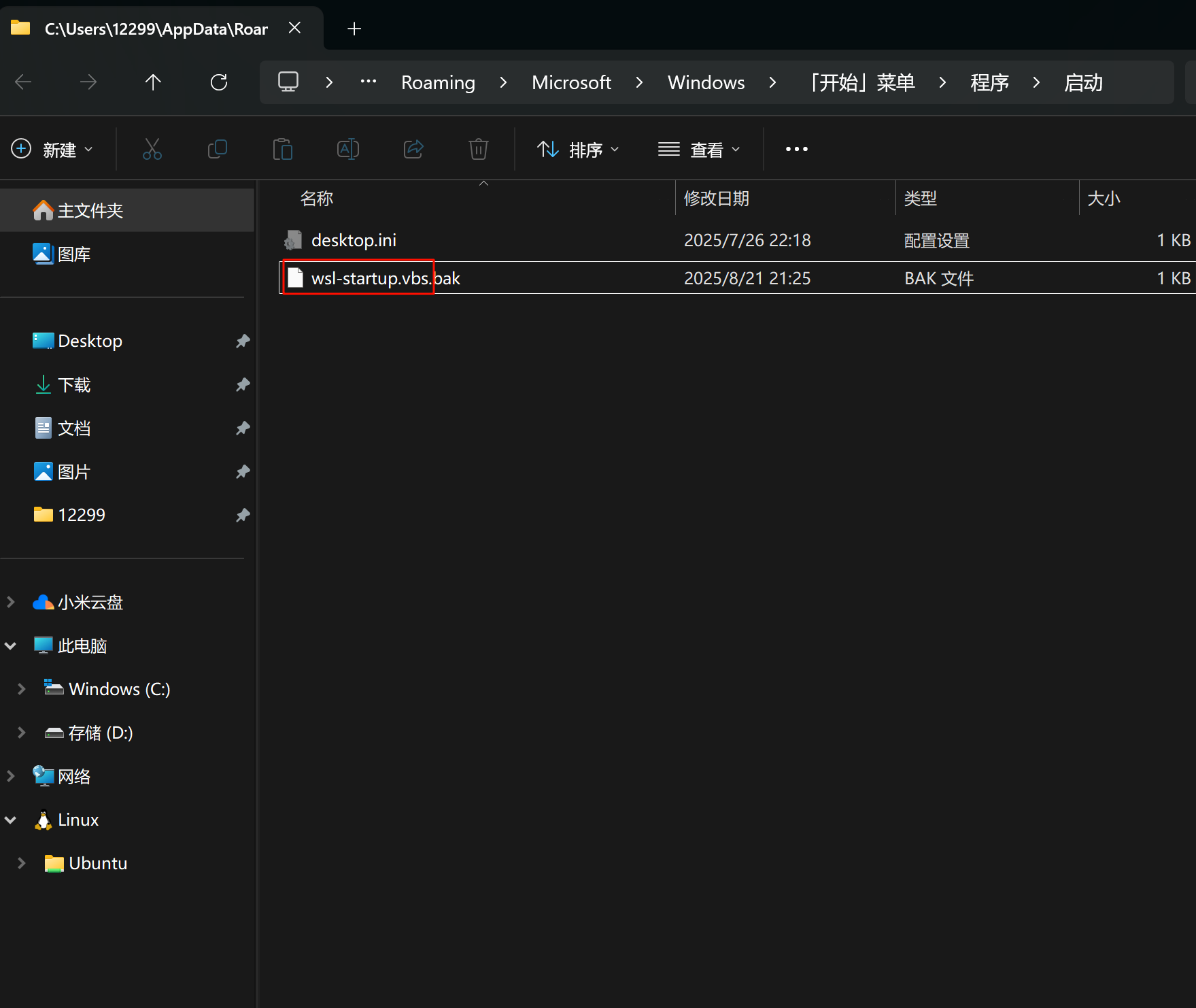The height and width of the screenshot is (1008, 1196).
Task: Select the wsl-startup.vbs.bak file
Action: 385,278
